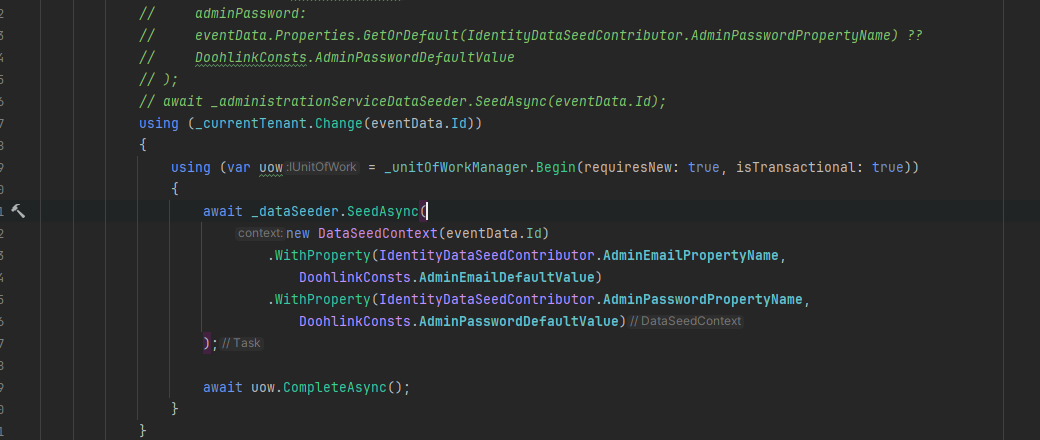This screenshot has width=1040, height=440.
Task: Click the underlined uow variable declaration
Action: (271, 167)
